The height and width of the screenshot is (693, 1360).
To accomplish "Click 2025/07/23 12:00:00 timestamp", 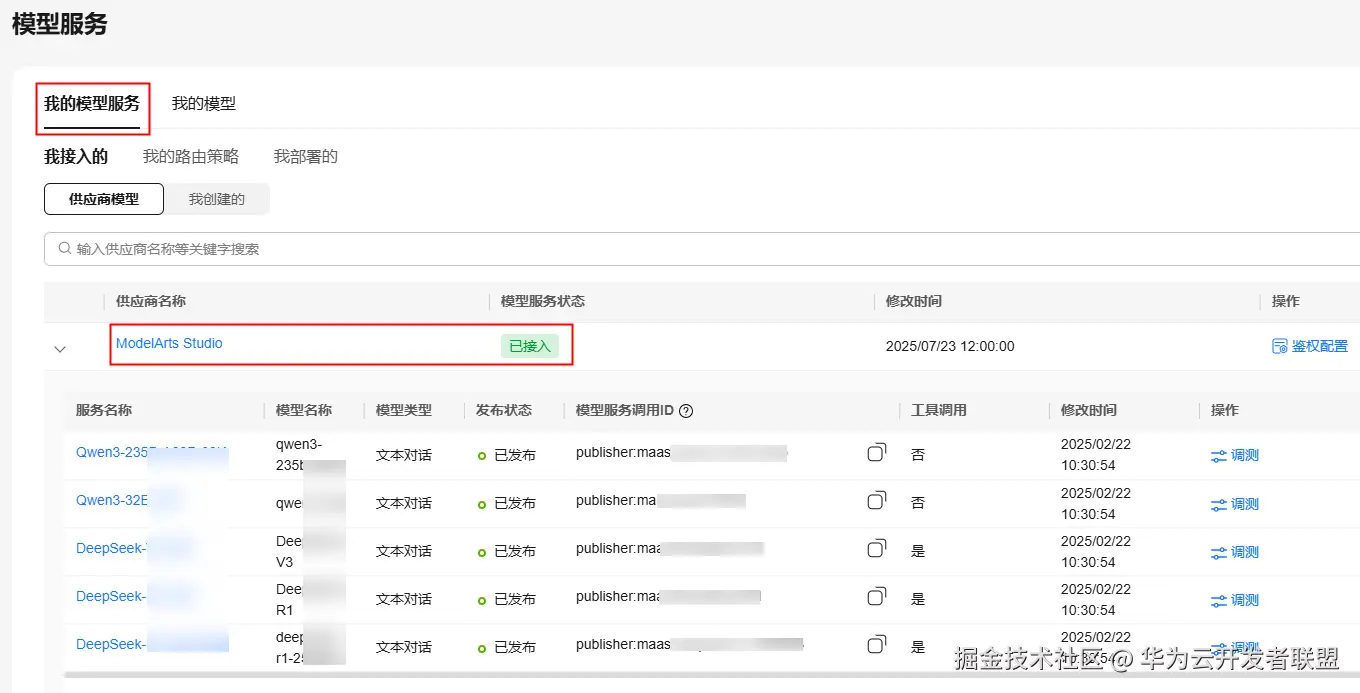I will coord(950,346).
